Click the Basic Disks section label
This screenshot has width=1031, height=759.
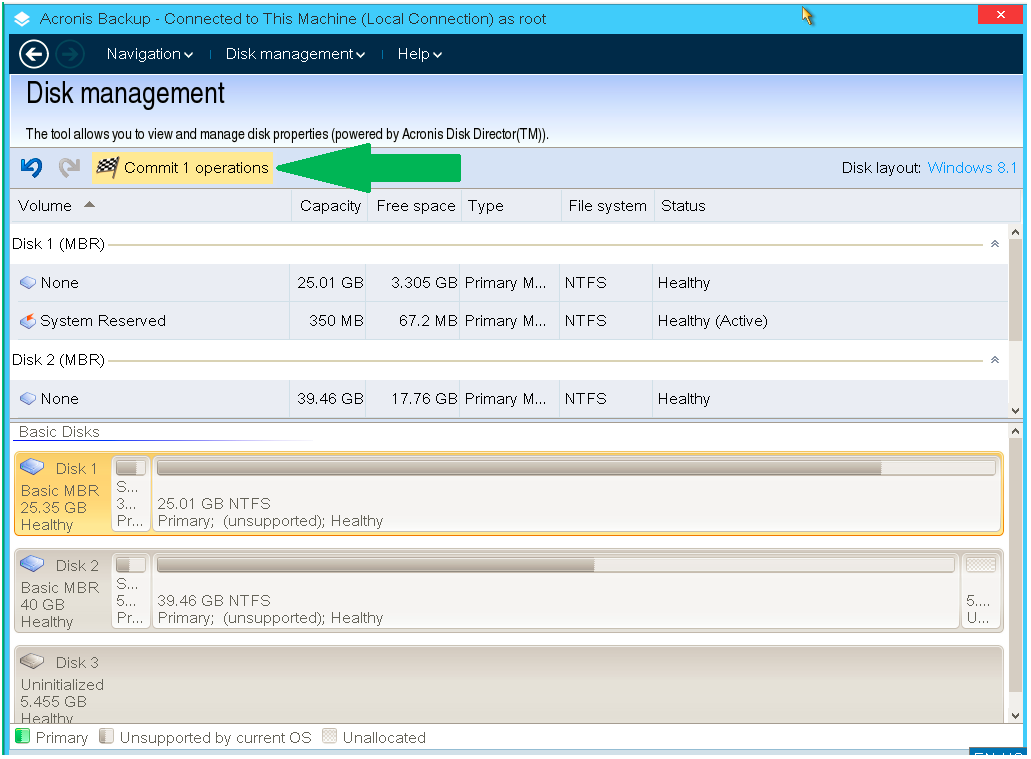point(59,431)
